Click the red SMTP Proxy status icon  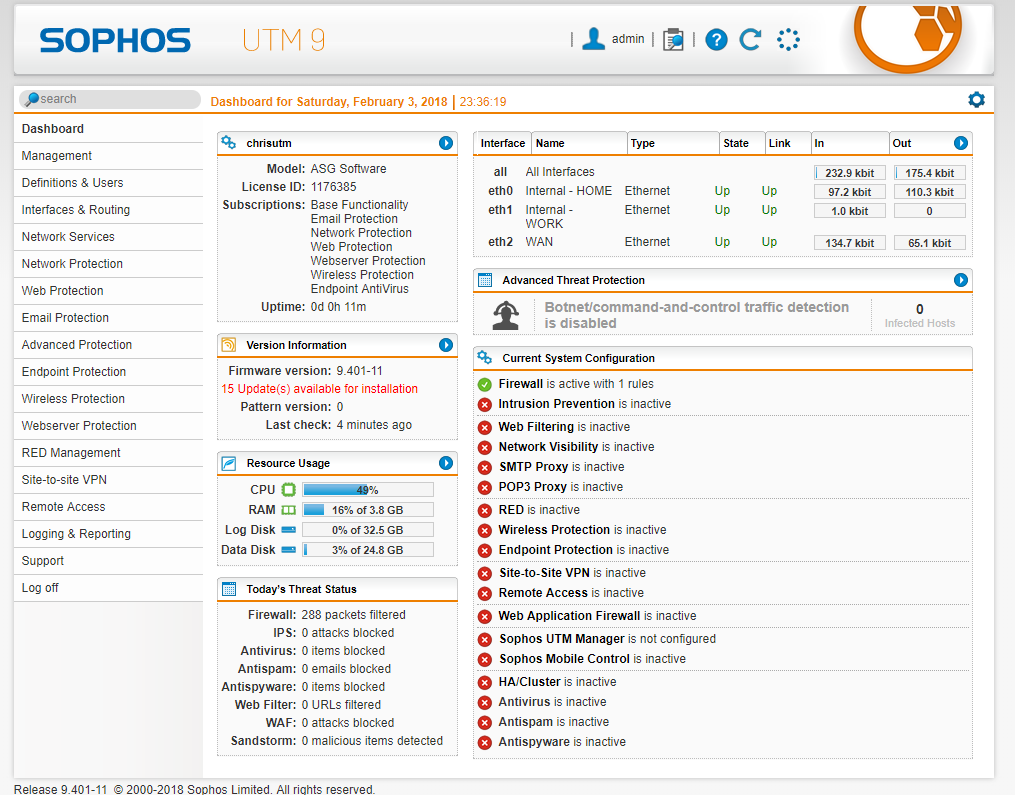tap(484, 467)
